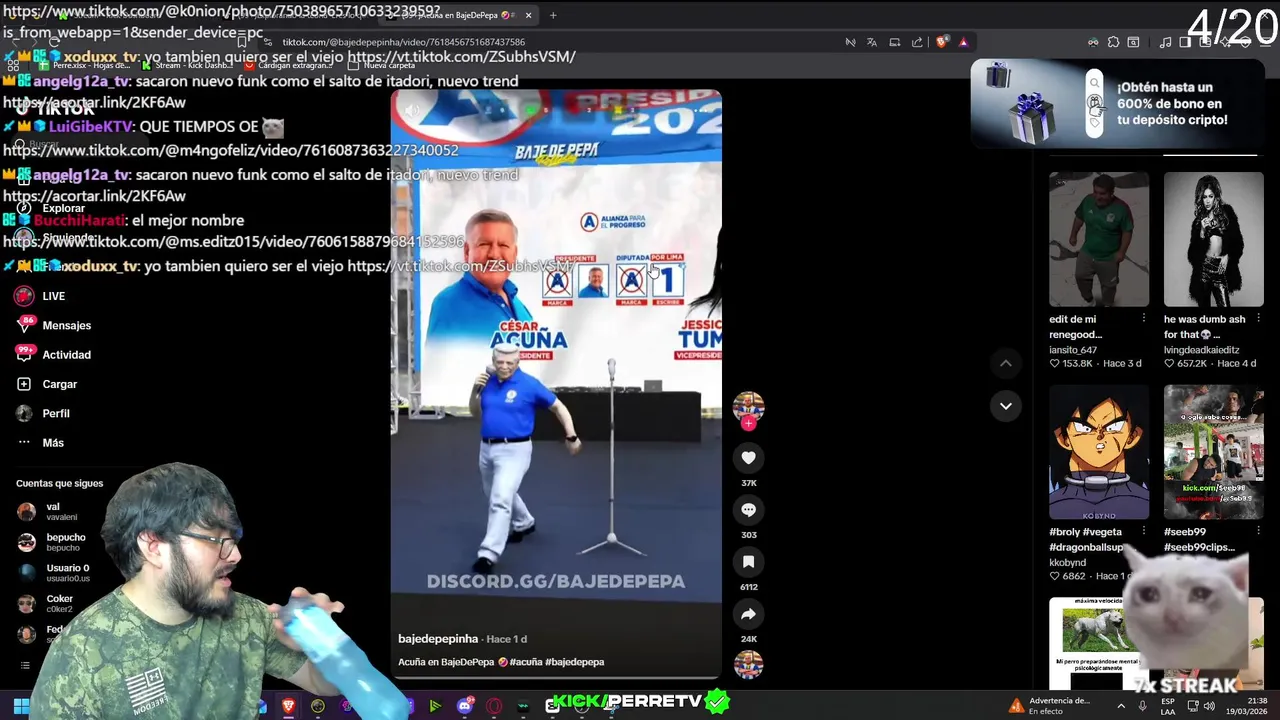Open author lvingdeadkaieditz under thumbnail
Viewport: 1280px width, 720px height.
(1201, 350)
